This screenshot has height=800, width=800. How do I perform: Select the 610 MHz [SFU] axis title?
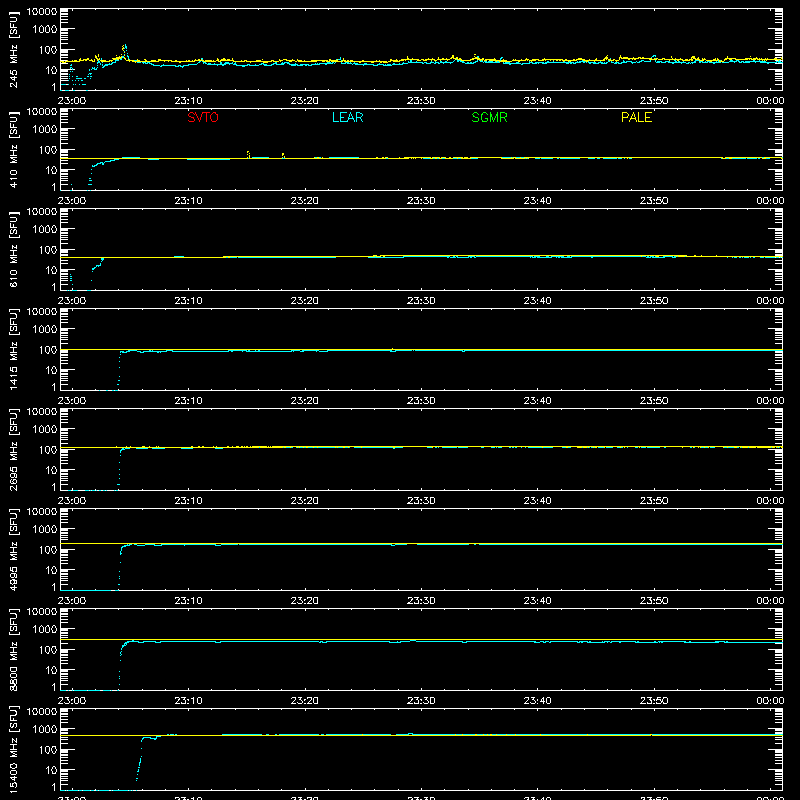[x=13, y=250]
